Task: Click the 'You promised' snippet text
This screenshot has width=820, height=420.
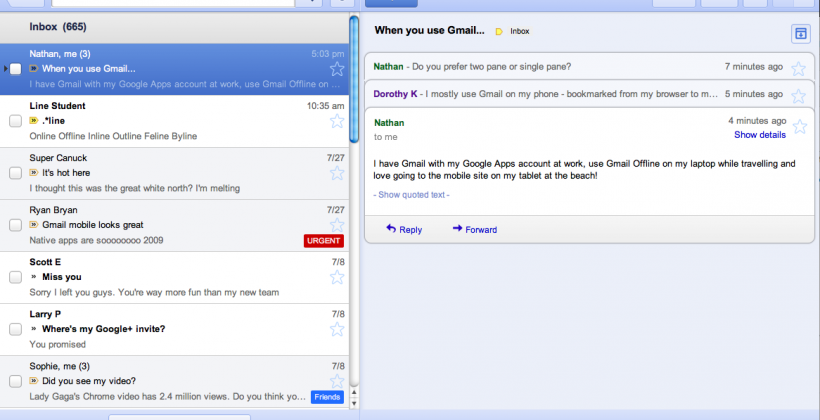Action: [x=58, y=344]
